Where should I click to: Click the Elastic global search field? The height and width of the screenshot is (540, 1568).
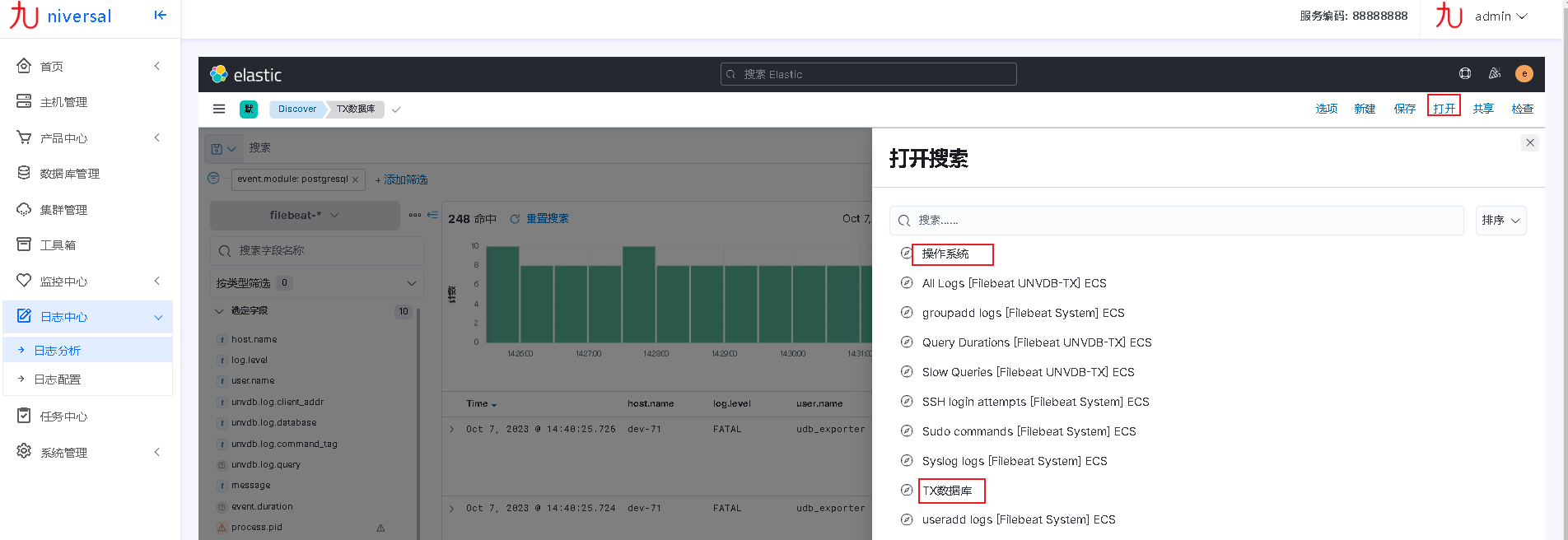point(869,74)
